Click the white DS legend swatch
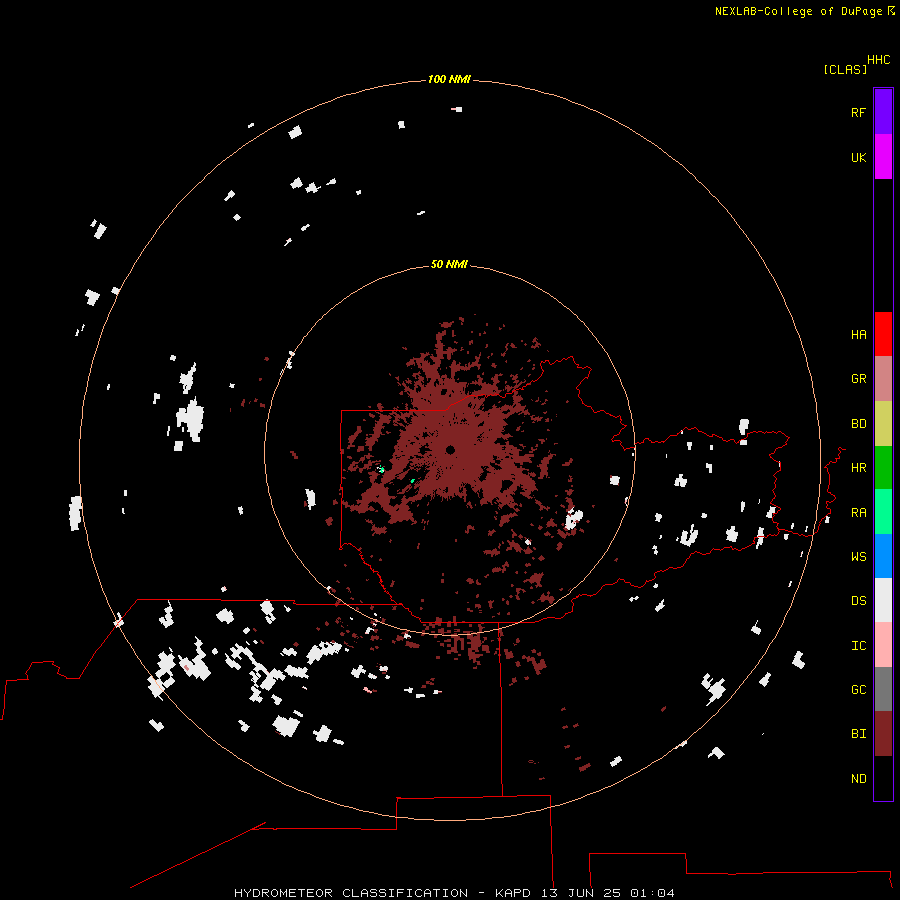900x900 pixels. 883,600
